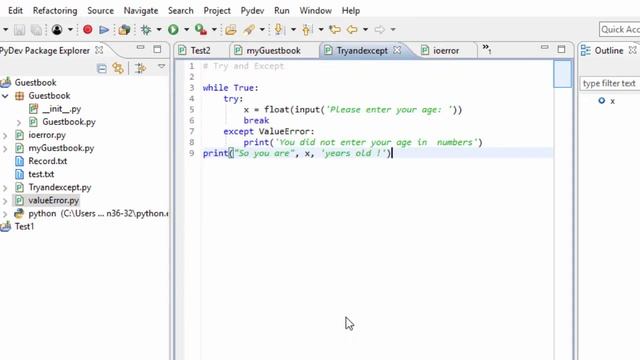This screenshot has height=360, width=640.
Task: Expand the Guestbook.py tree node
Action: [x=19, y=122]
